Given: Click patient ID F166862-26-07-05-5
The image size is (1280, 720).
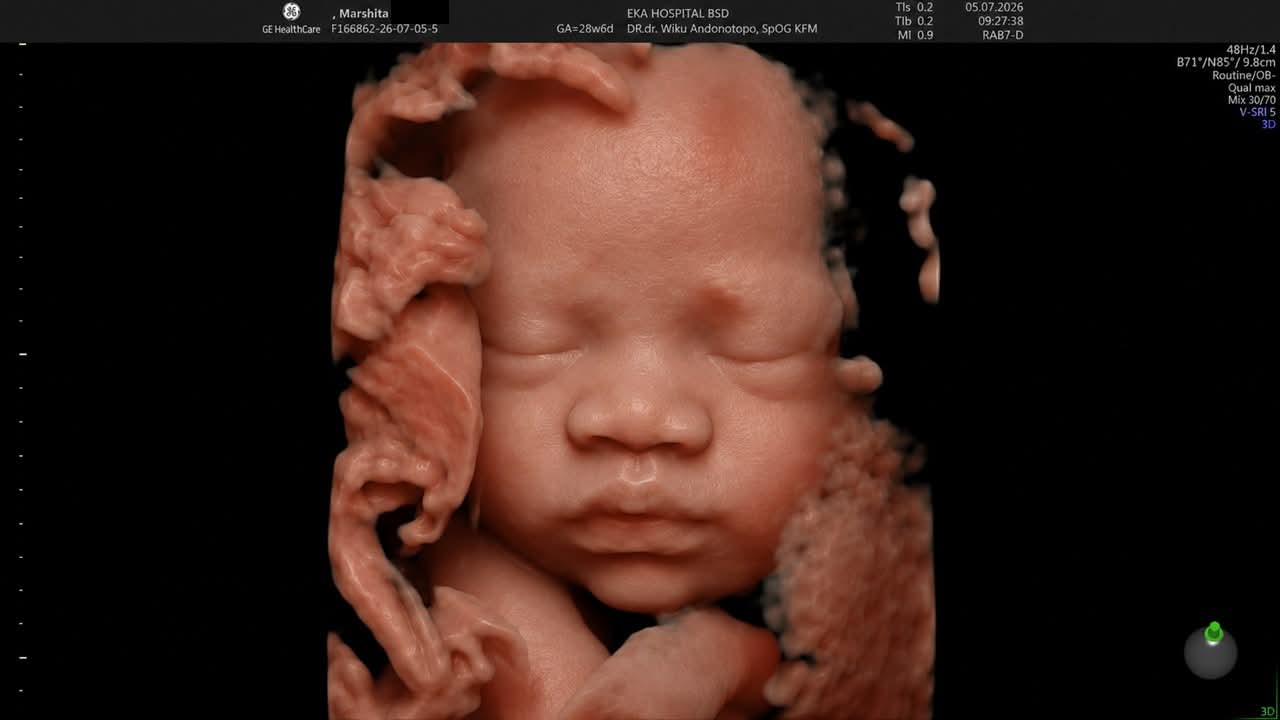Looking at the screenshot, I should (x=384, y=29).
